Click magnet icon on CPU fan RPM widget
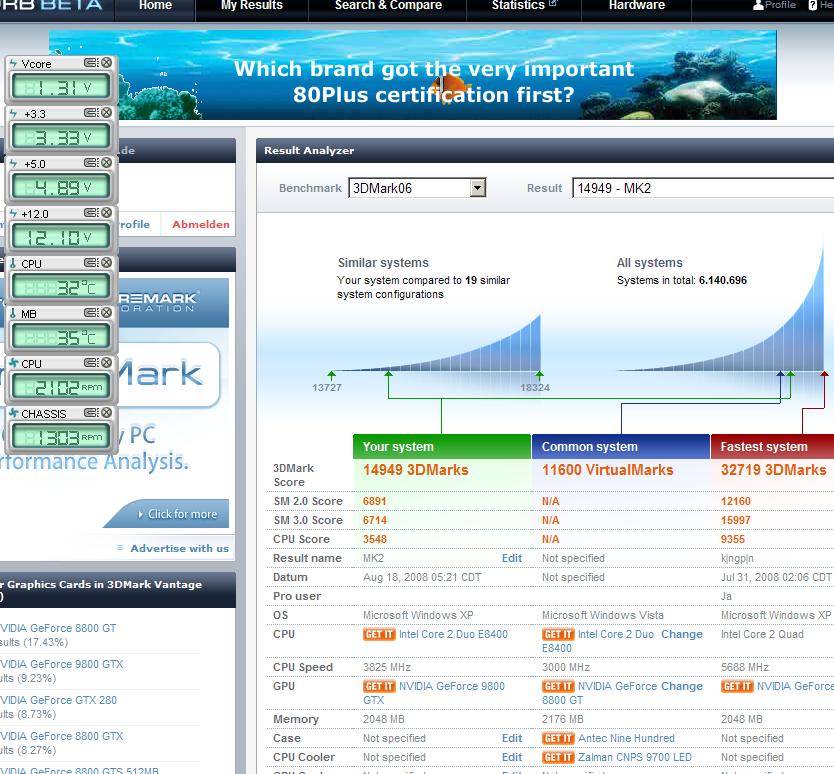Image resolution: width=834 pixels, height=774 pixels. pos(91,363)
